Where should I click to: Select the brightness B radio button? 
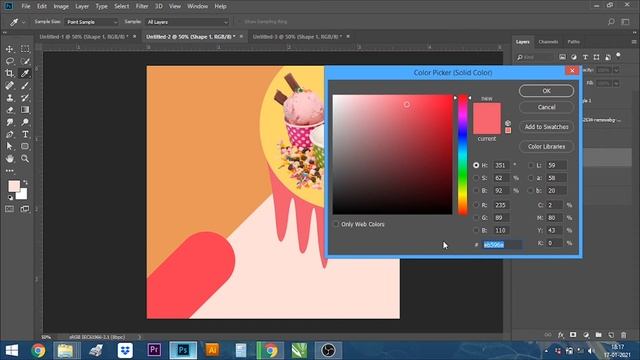(476, 191)
